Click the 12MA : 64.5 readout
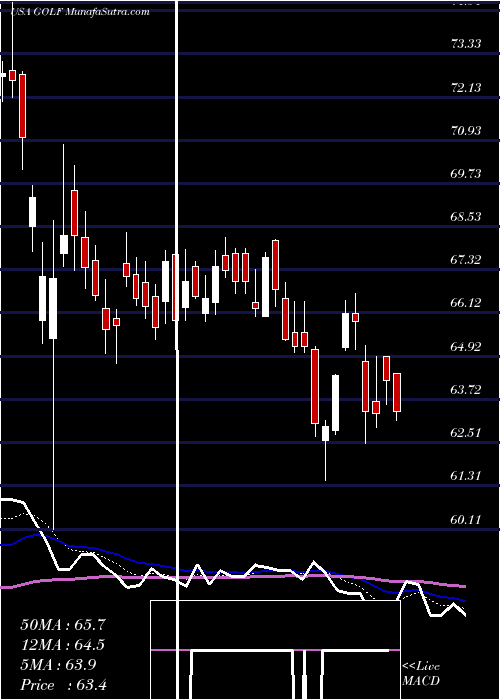 (x=63, y=645)
